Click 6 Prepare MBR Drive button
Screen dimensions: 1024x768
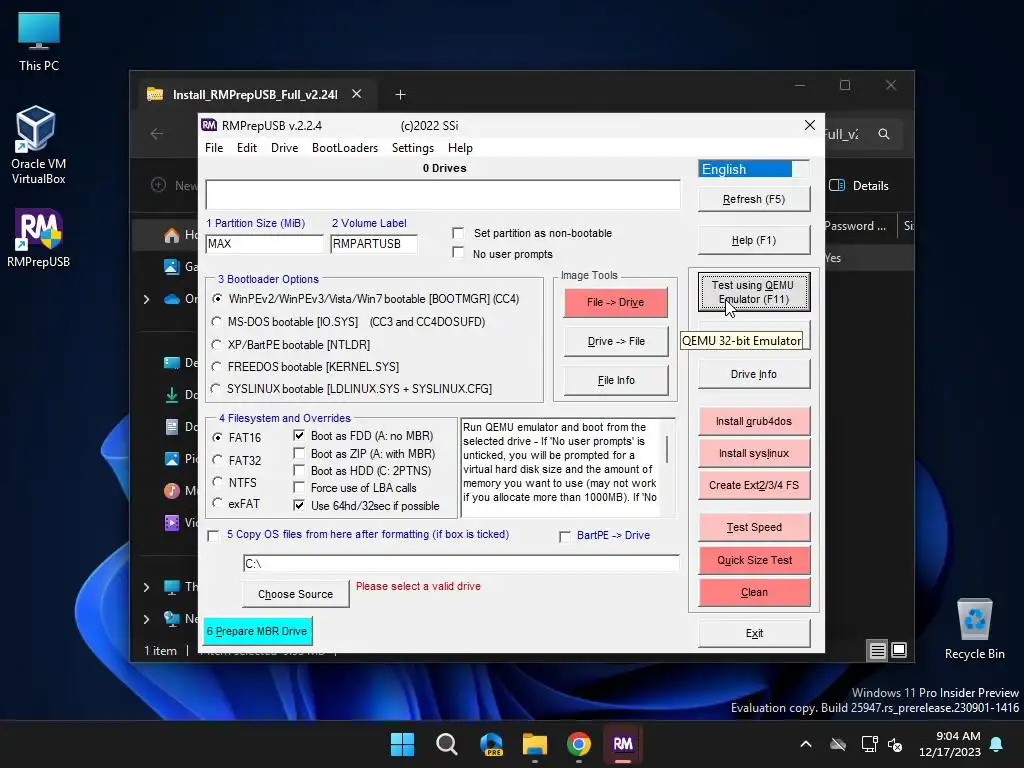tap(257, 632)
